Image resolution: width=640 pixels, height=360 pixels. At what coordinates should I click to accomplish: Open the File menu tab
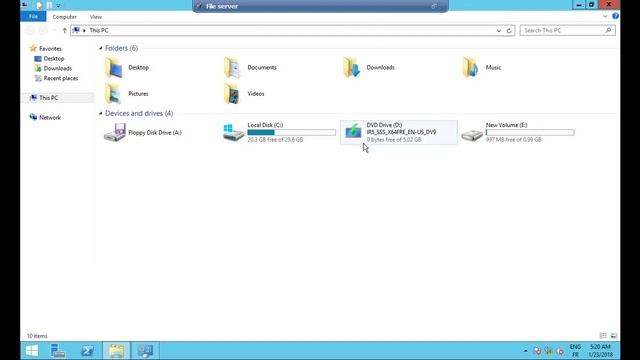tap(33, 16)
